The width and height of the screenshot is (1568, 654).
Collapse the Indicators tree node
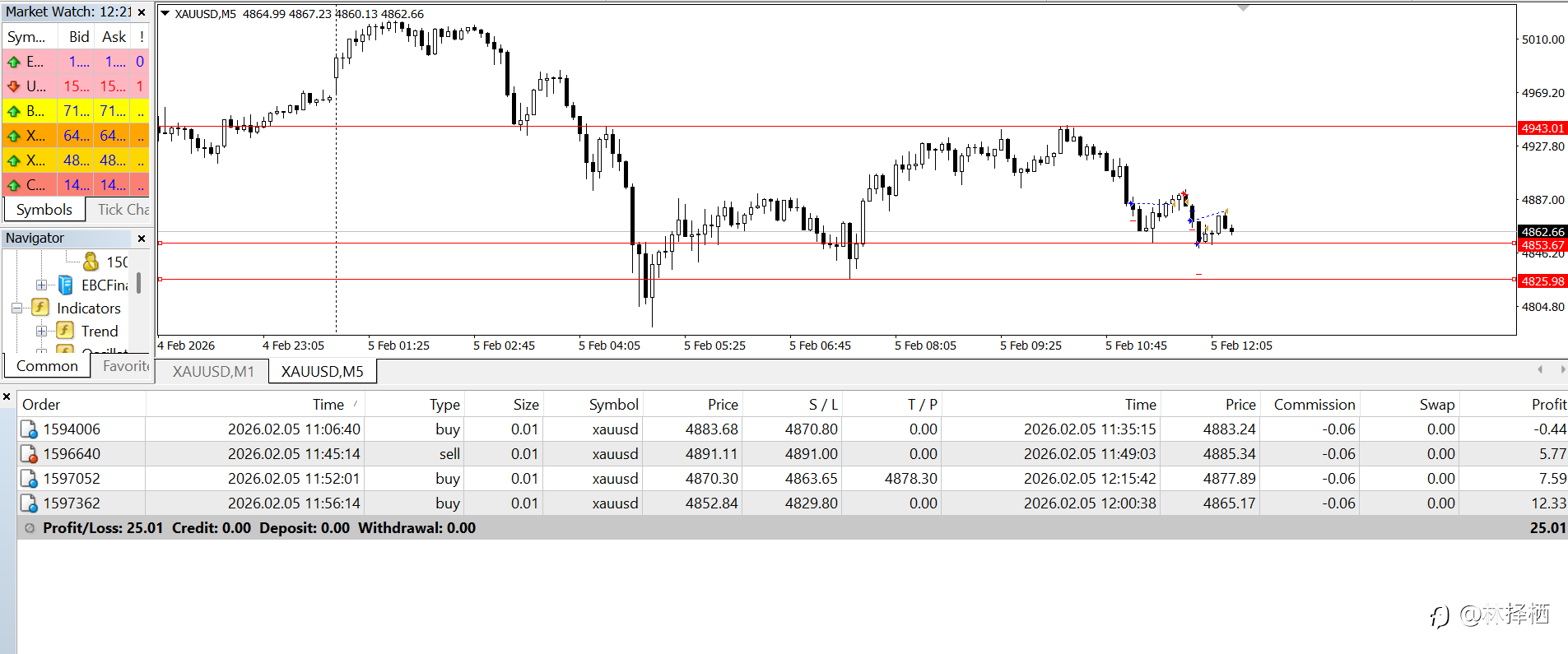16,308
